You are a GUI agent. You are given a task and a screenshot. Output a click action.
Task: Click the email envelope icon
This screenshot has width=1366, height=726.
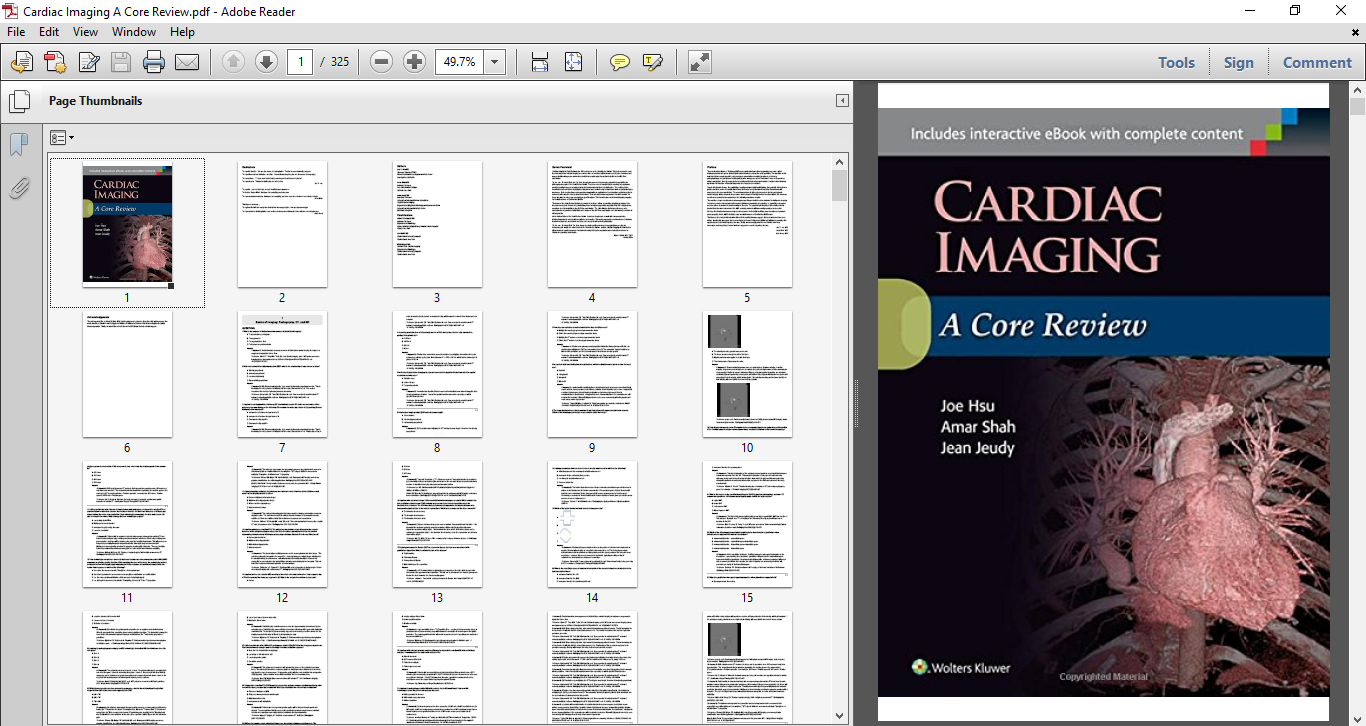click(x=187, y=62)
